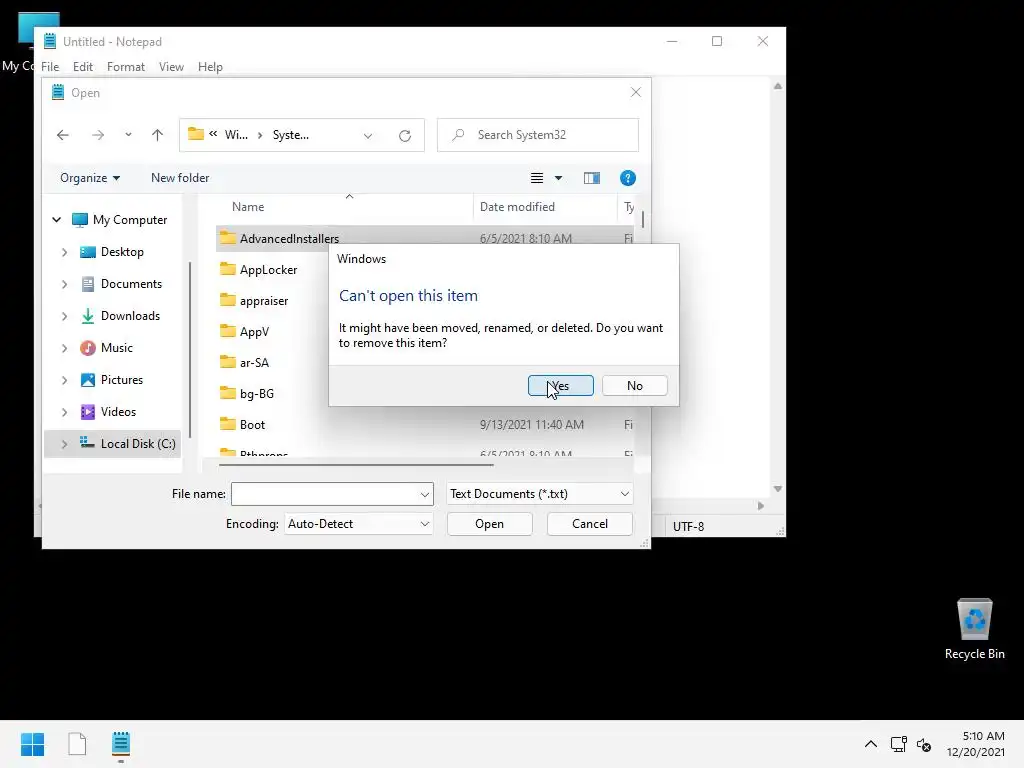Open the Edit menu in Notepad
Viewport: 1024px width, 768px height.
coord(83,67)
